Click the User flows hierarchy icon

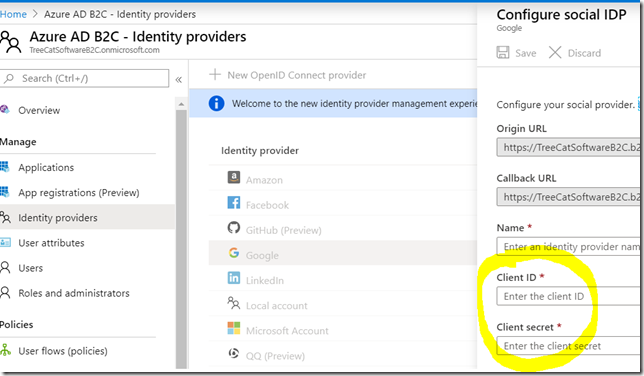[5, 350]
